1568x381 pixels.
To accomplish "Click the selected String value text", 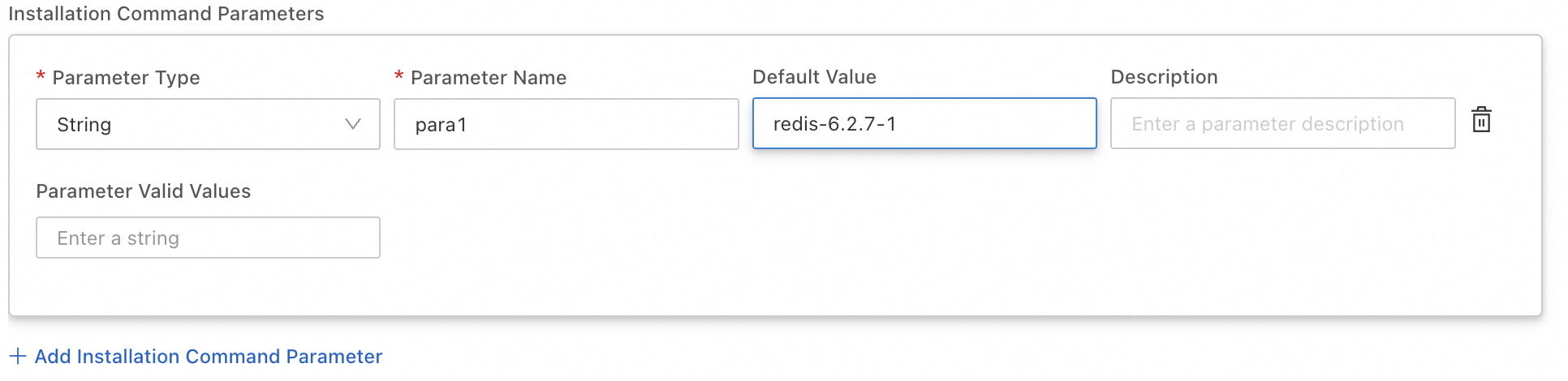I will 84,125.
